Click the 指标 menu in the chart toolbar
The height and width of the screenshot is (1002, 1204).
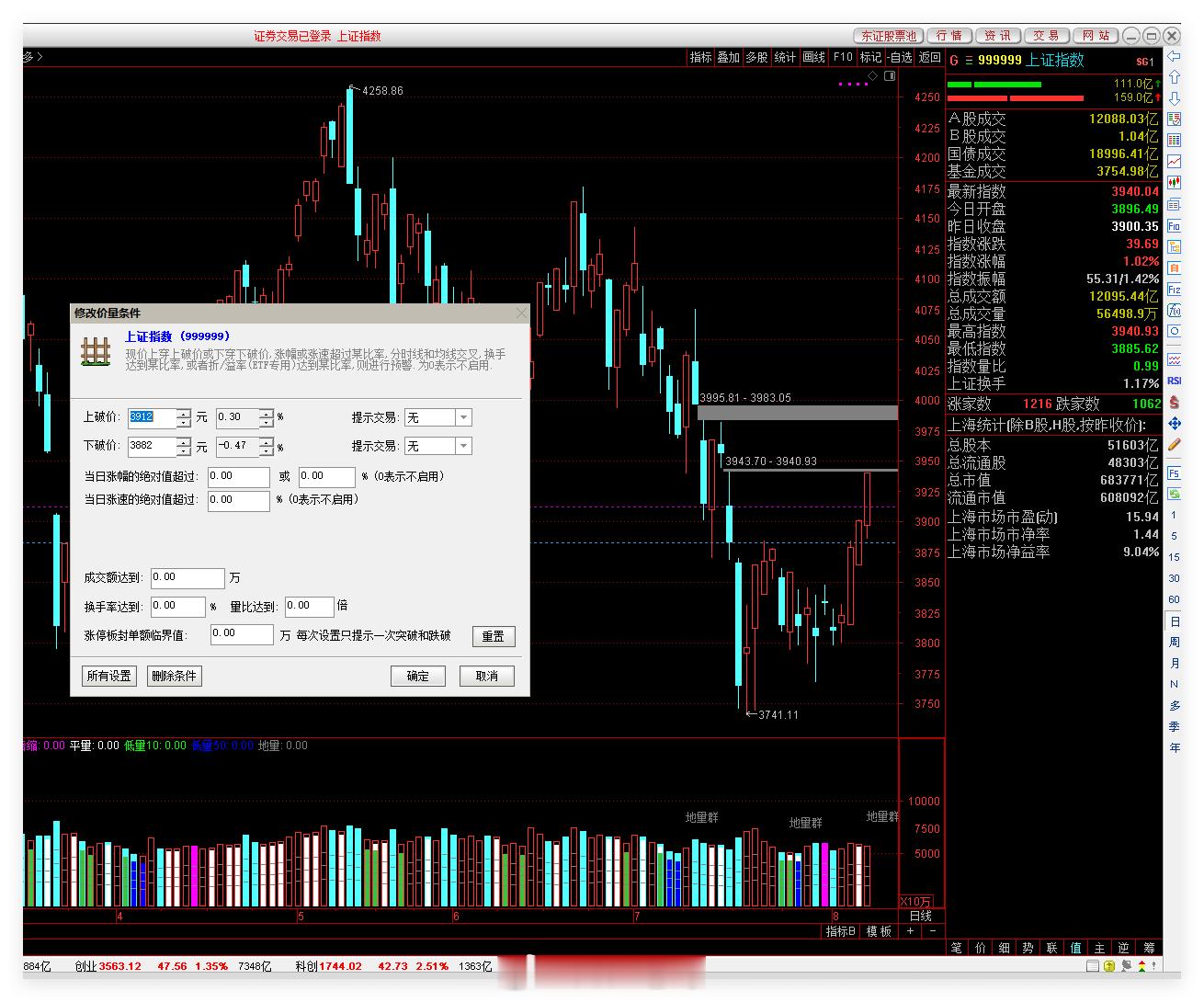(701, 57)
